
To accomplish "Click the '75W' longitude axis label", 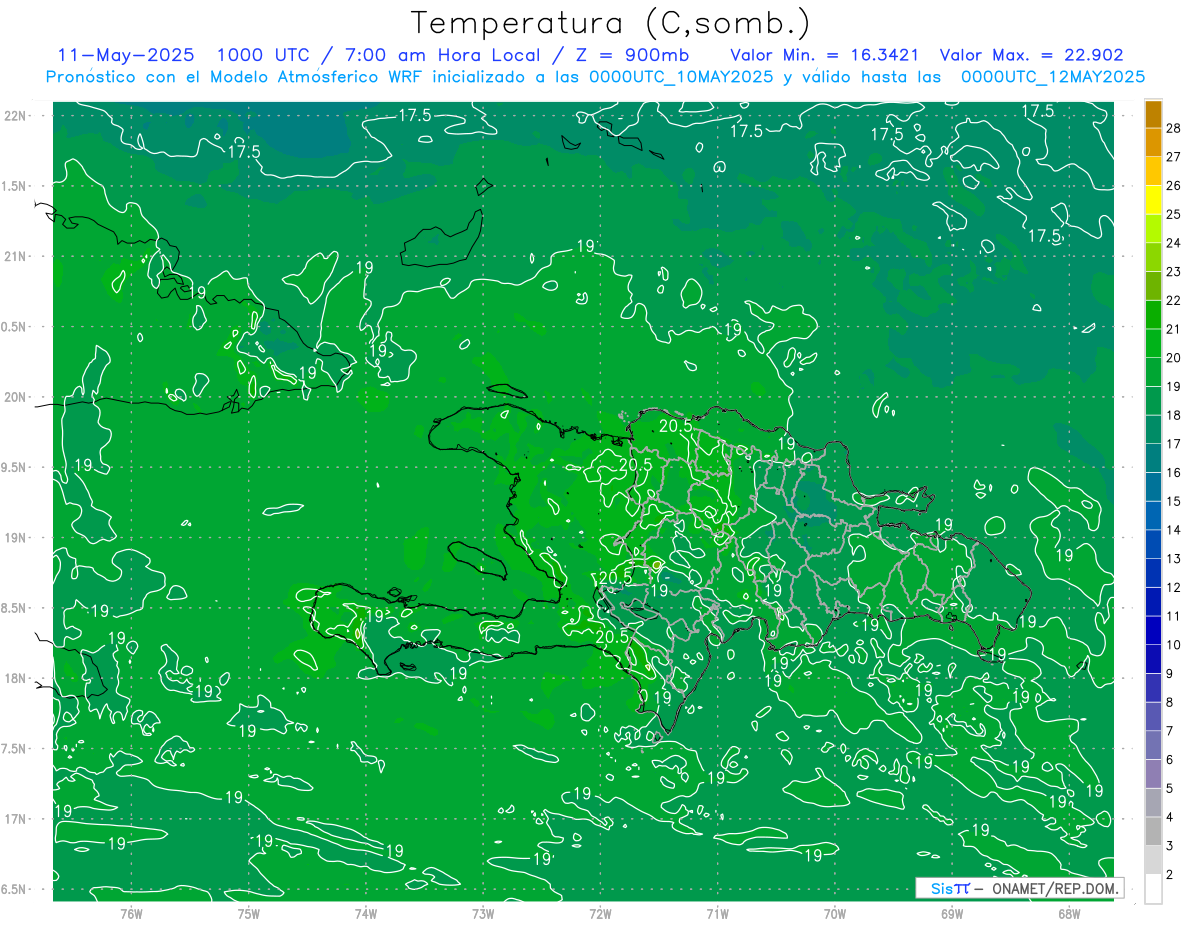I will (249, 914).
